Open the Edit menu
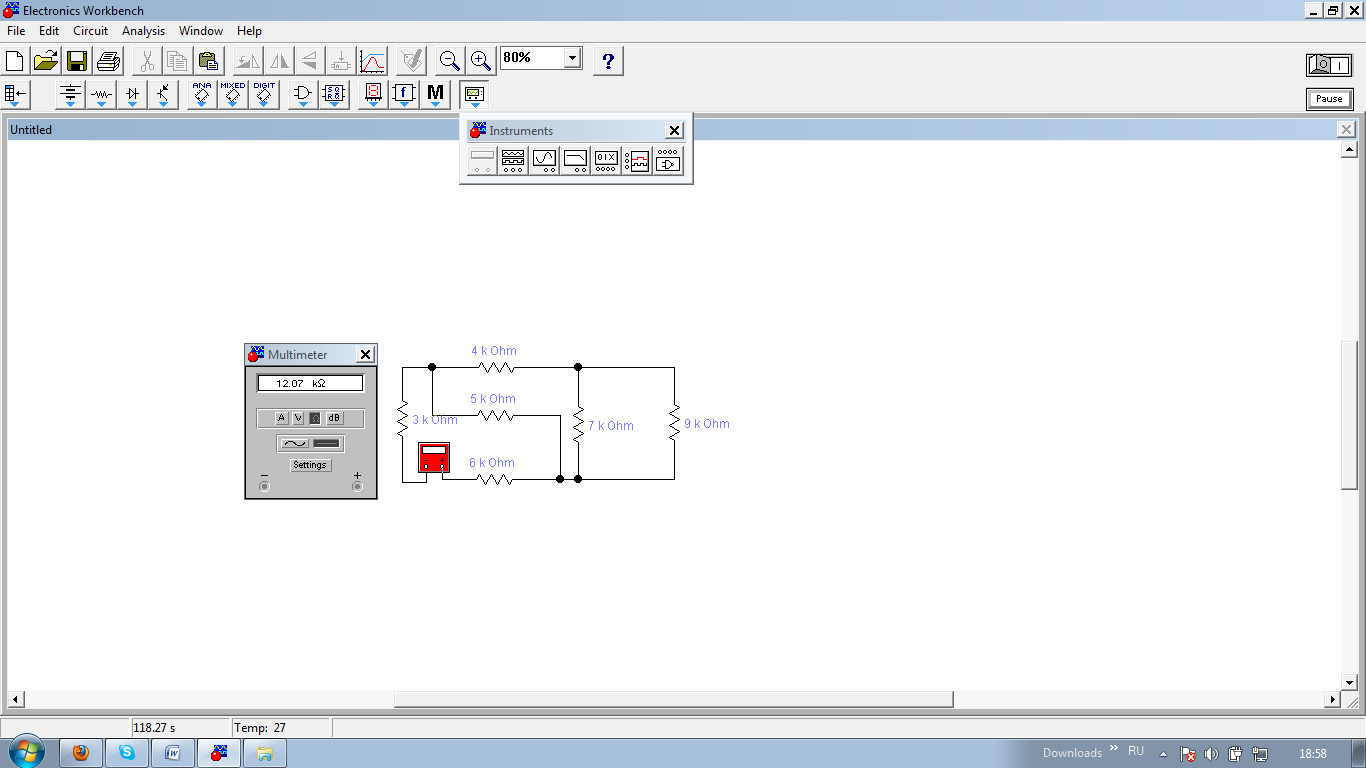This screenshot has height=768, width=1366. coord(49,31)
